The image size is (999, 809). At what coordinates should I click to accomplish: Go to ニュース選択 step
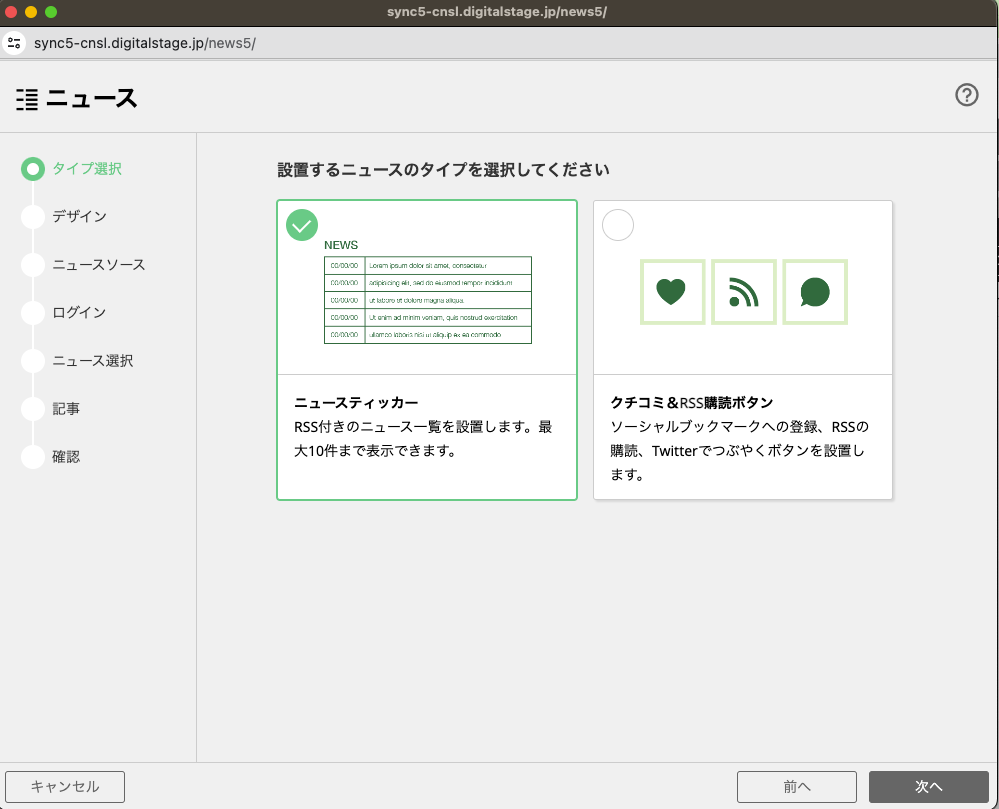92,361
